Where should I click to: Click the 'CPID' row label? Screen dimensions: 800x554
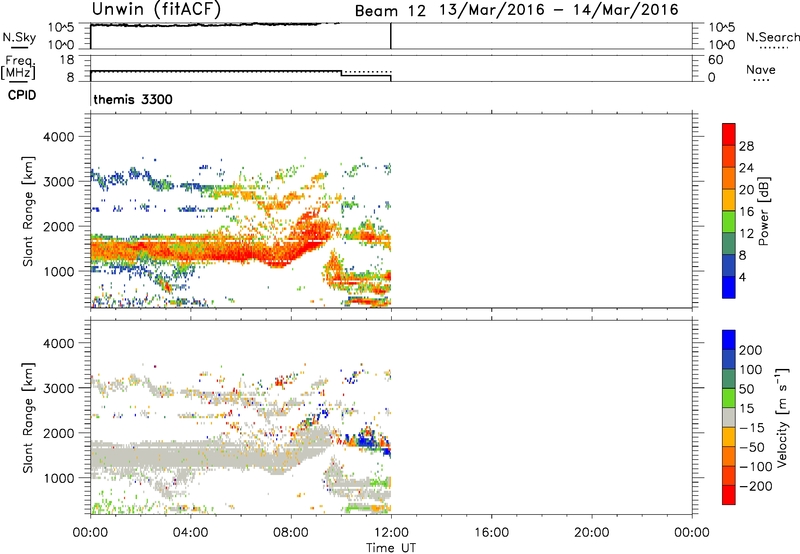click(x=22, y=95)
